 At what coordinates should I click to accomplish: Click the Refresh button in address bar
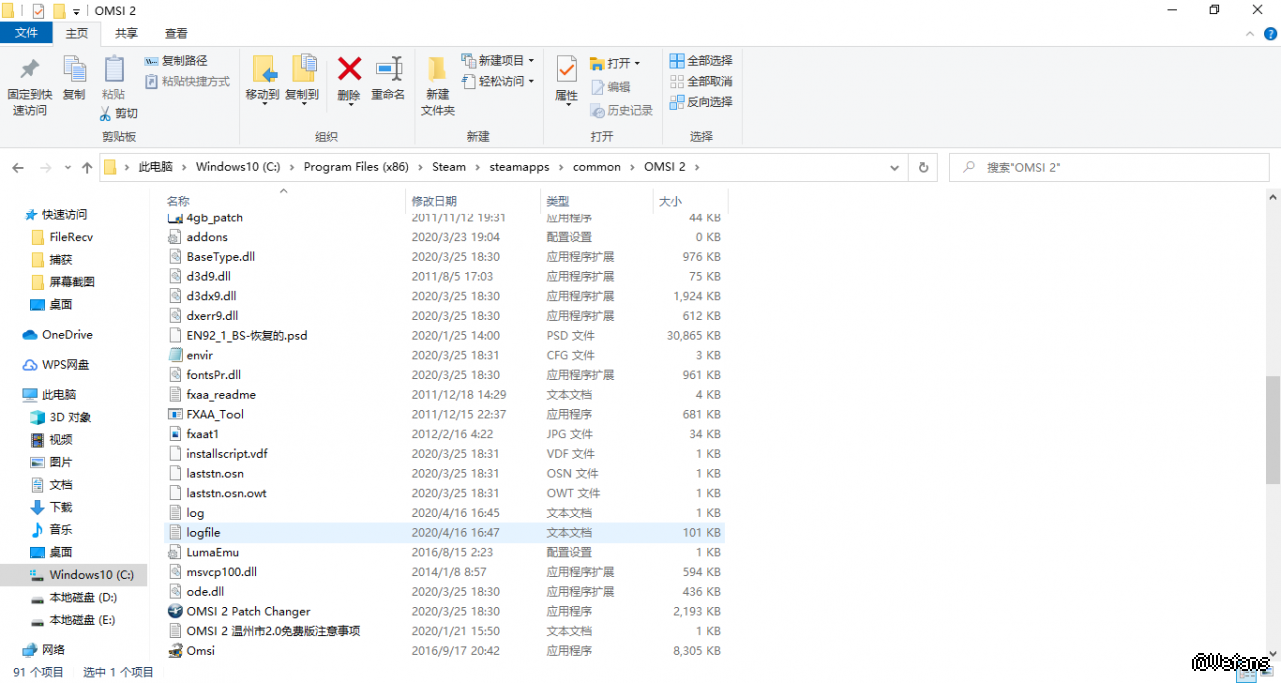click(923, 167)
